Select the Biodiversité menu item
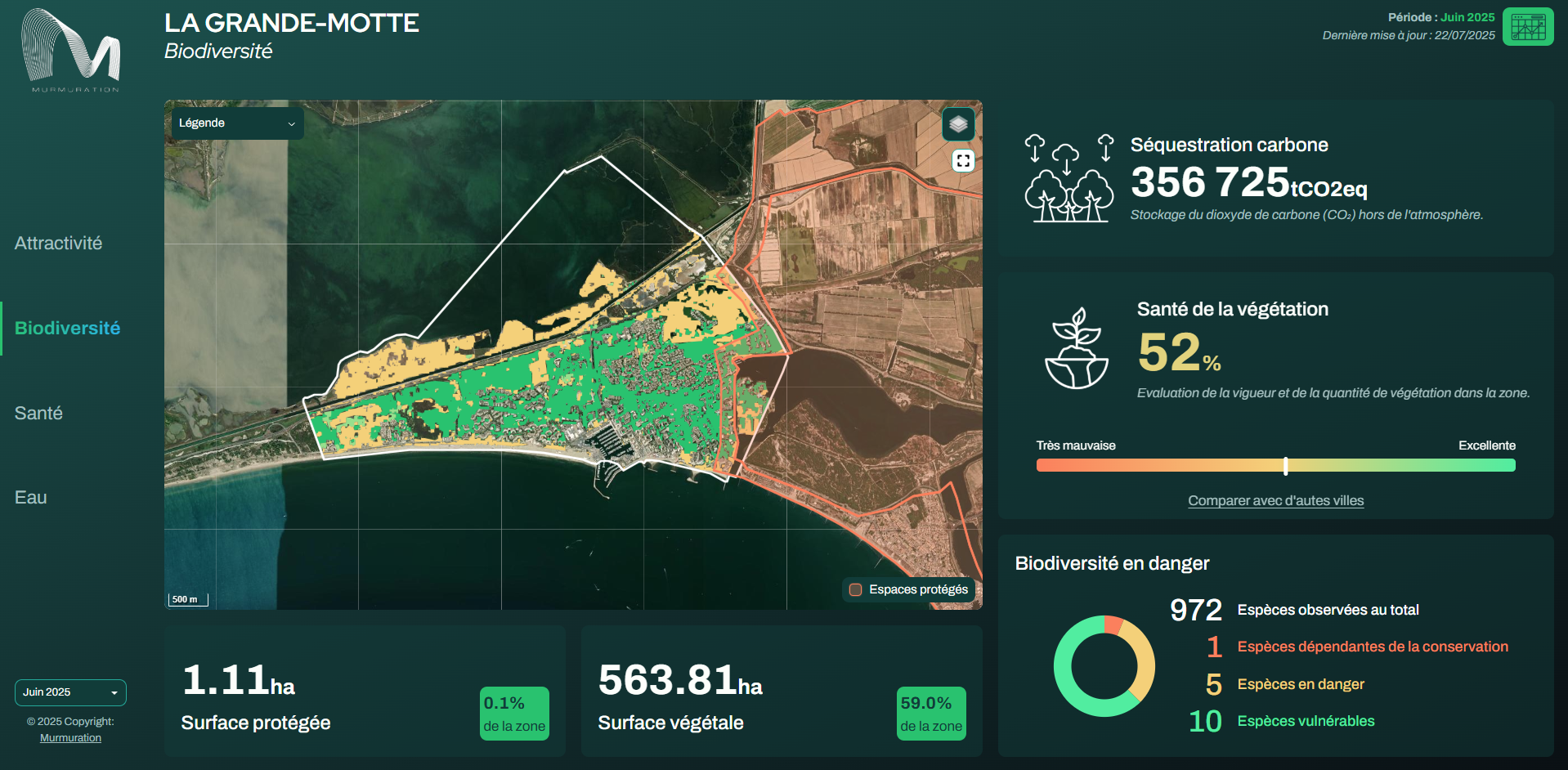 click(67, 329)
